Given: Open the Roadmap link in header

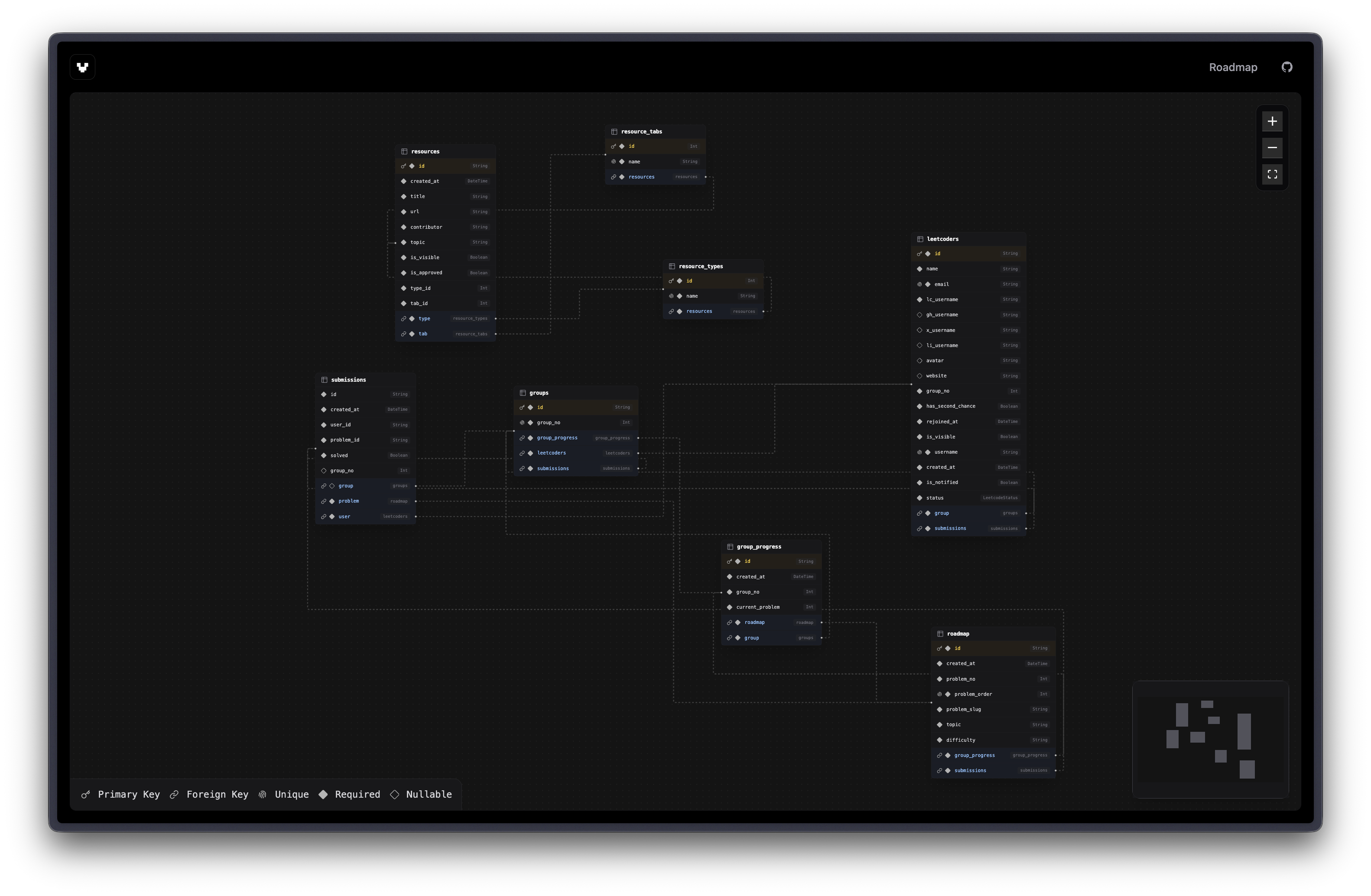Looking at the screenshot, I should tap(1233, 67).
